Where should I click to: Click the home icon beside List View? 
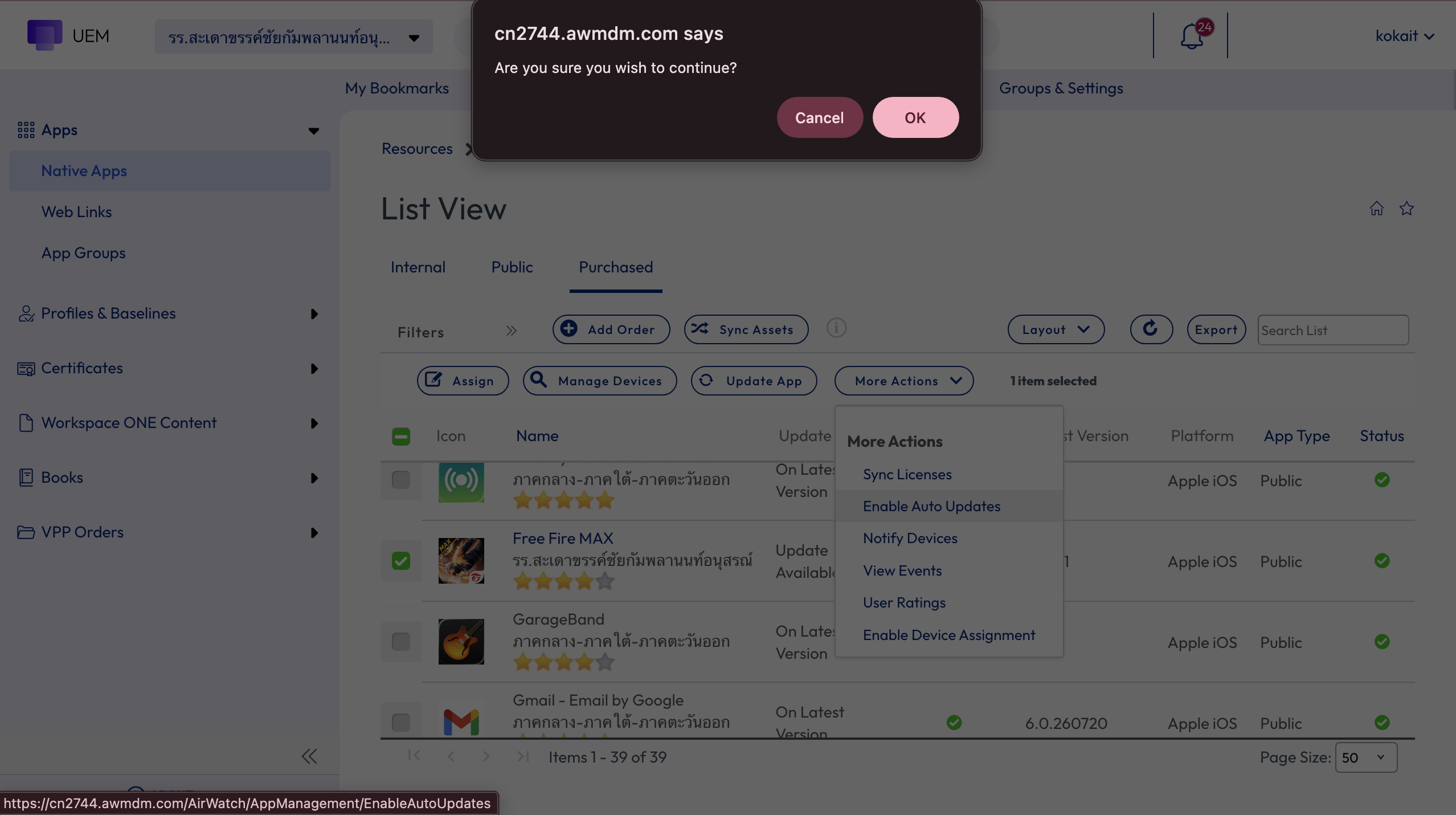tap(1377, 209)
